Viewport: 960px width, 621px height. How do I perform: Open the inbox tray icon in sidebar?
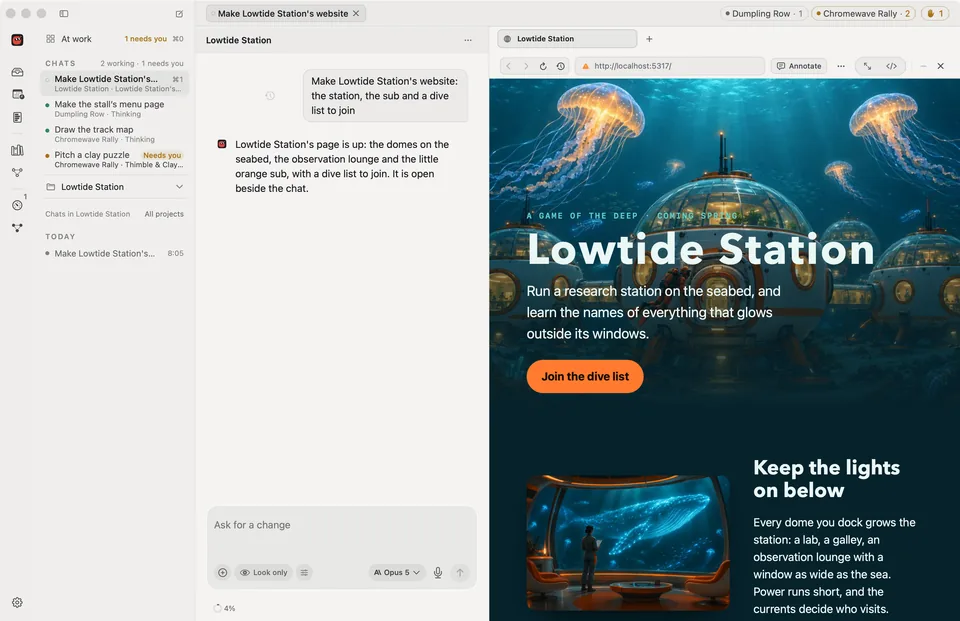tap(17, 72)
